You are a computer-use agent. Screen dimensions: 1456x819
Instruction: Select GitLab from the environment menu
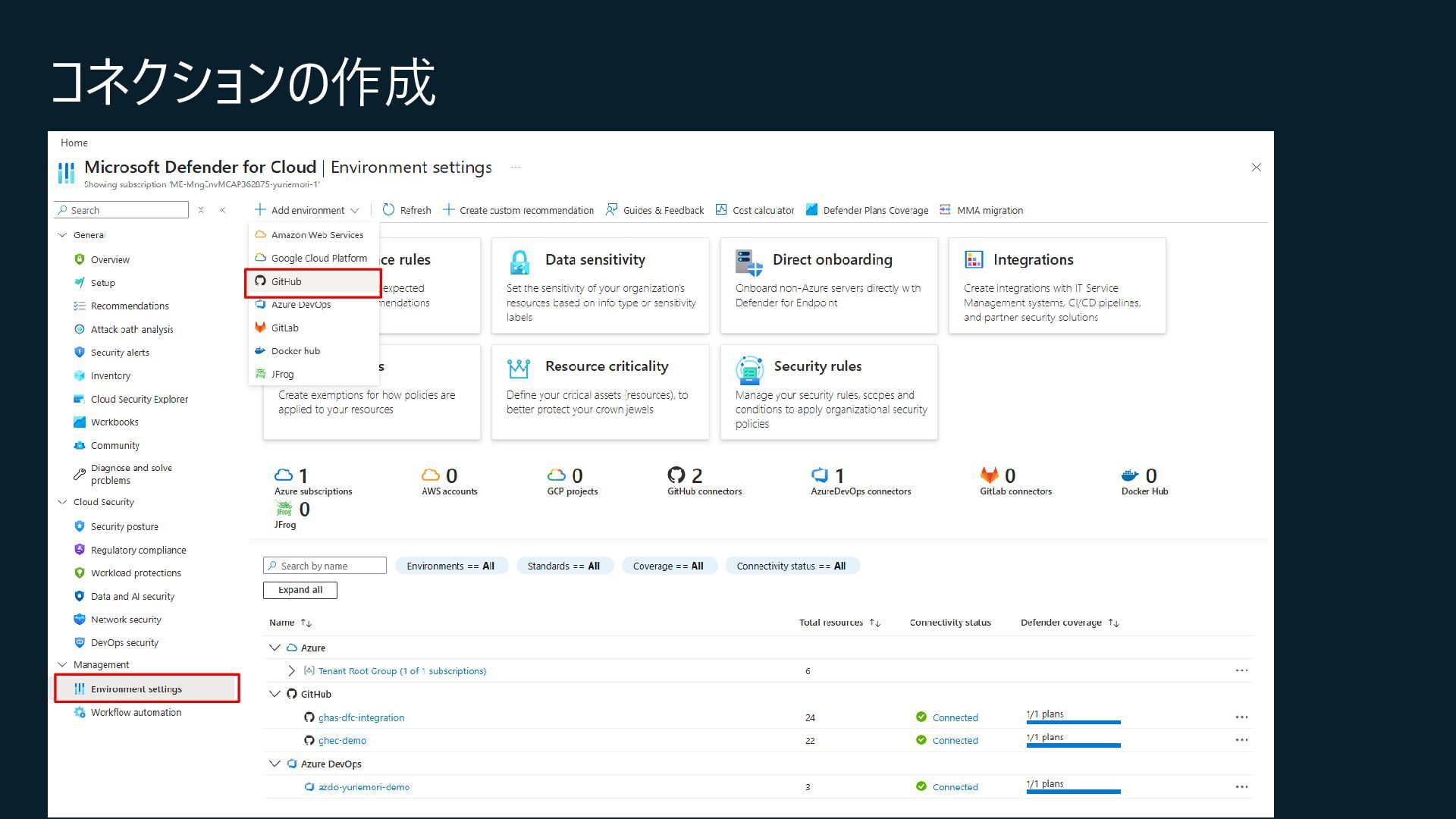[x=285, y=328]
